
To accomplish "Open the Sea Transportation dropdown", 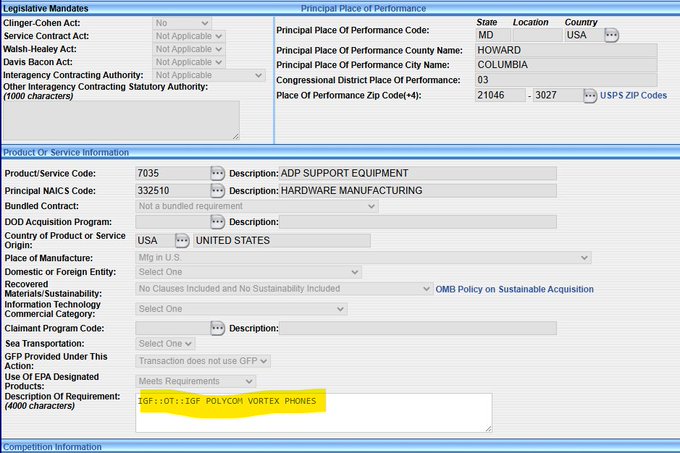I will pyautogui.click(x=165, y=344).
